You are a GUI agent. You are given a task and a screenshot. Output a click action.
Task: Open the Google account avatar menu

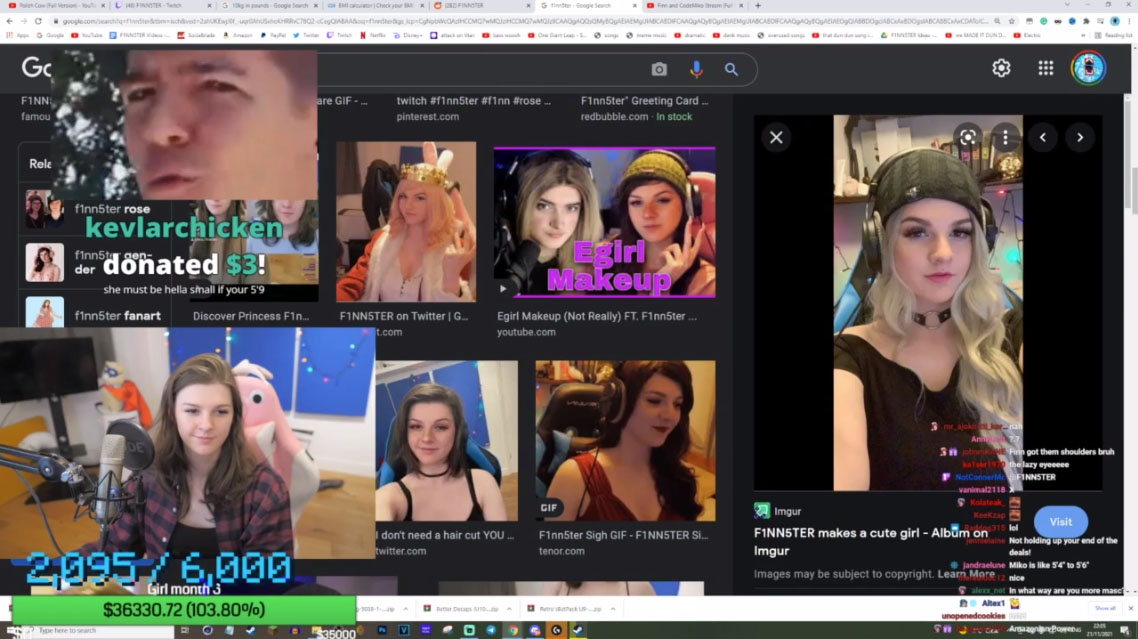click(1089, 68)
